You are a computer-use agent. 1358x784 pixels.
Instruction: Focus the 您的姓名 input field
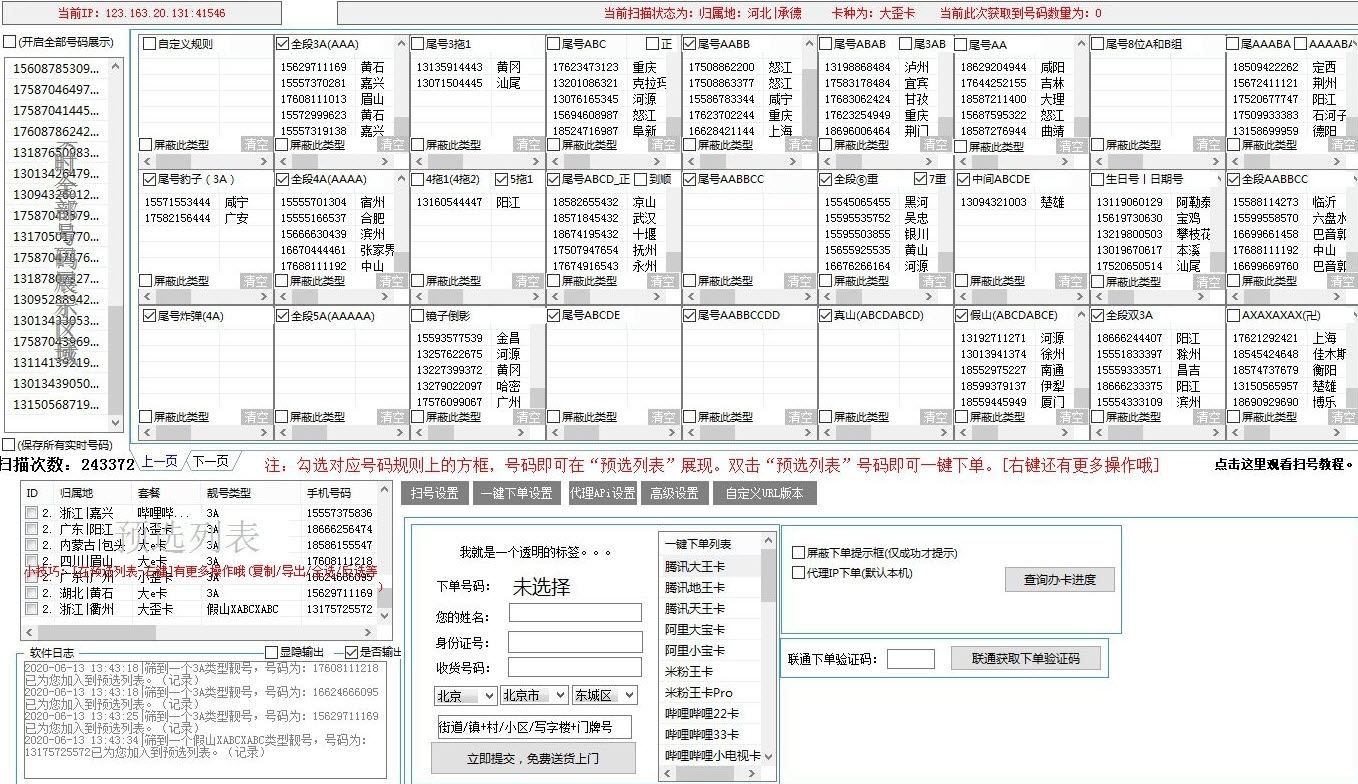coord(575,612)
